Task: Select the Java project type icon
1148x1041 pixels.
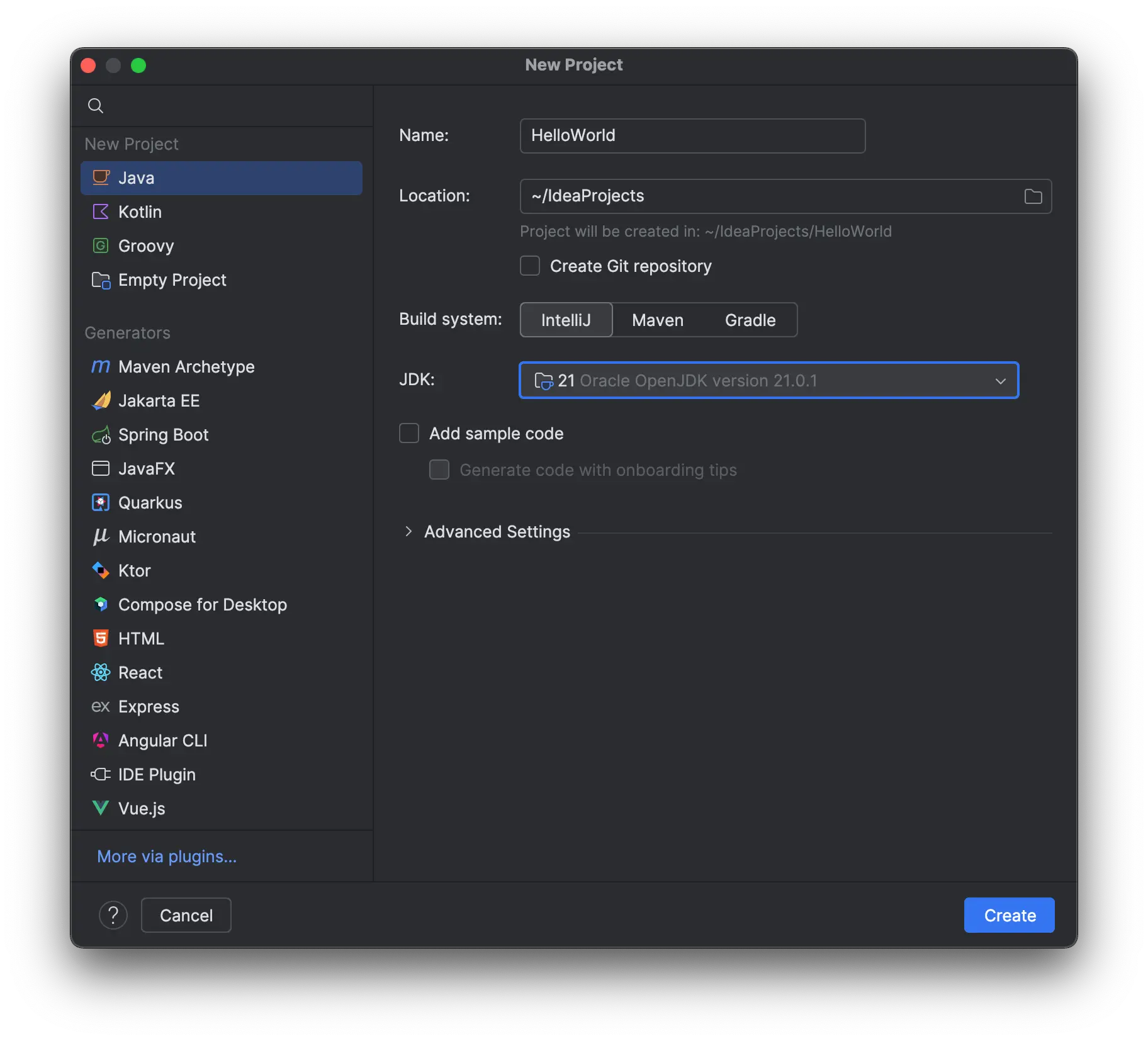Action: [101, 177]
